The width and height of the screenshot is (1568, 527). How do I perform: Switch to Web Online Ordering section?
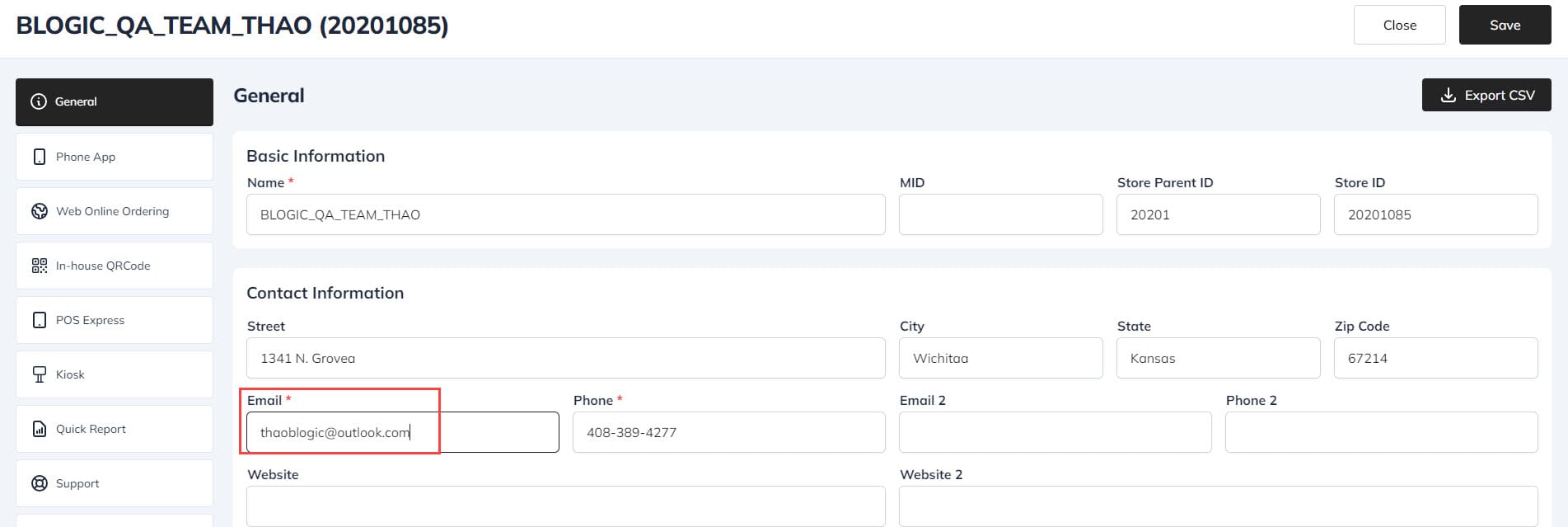tap(114, 211)
